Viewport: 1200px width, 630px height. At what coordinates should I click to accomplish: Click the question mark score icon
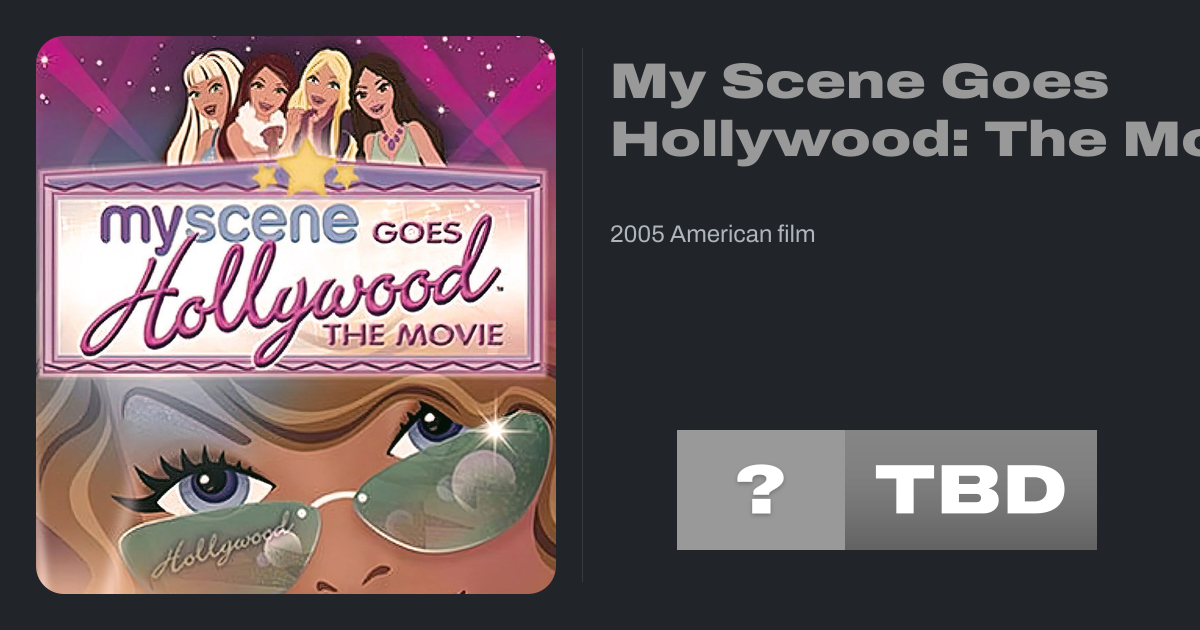tap(760, 490)
